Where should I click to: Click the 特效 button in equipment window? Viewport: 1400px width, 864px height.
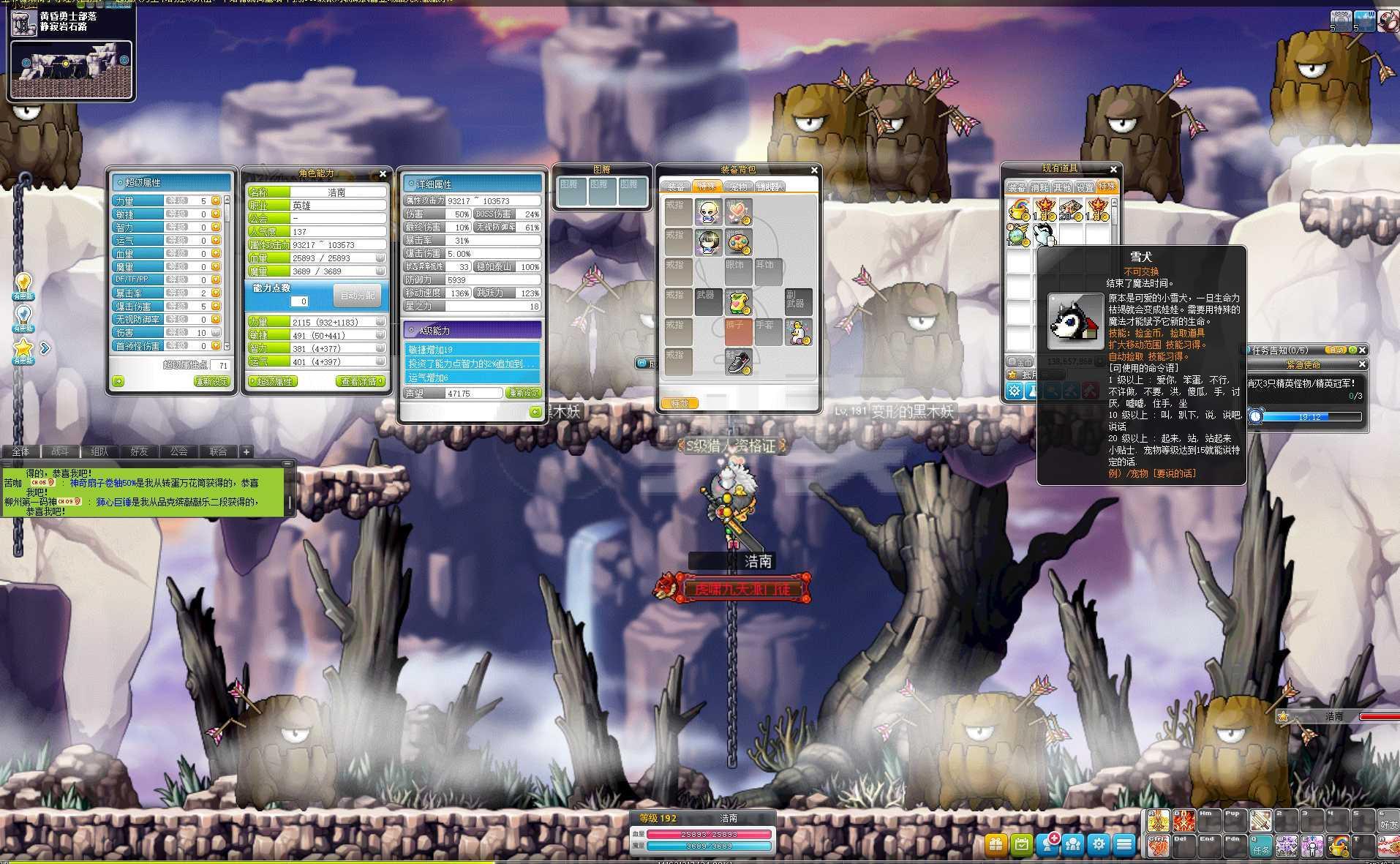pyautogui.click(x=679, y=403)
